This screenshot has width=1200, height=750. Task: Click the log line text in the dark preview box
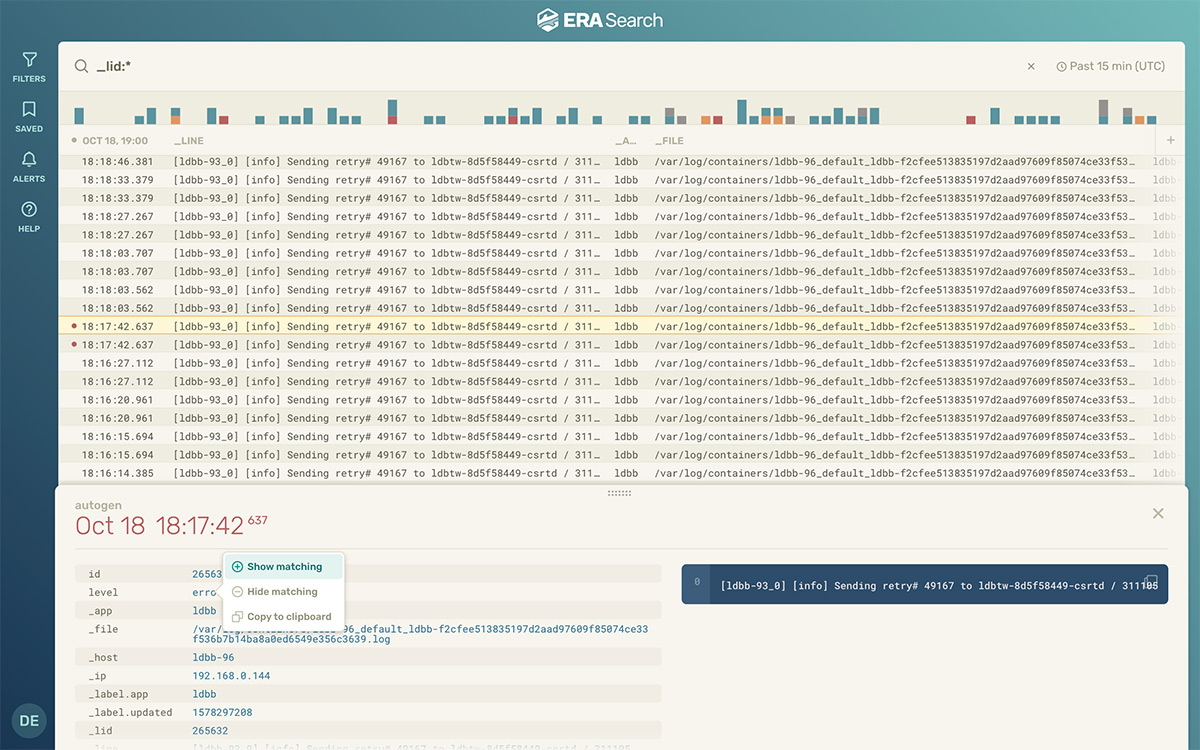click(939, 586)
